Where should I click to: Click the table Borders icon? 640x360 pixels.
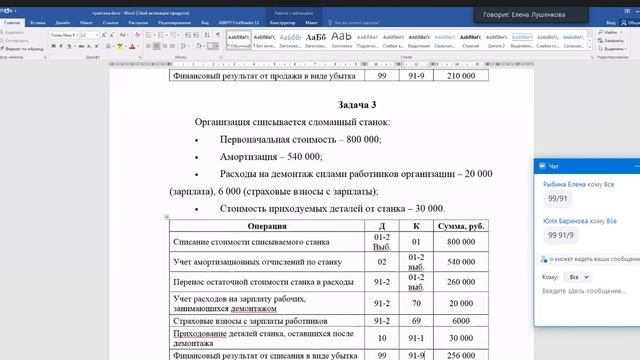click(211, 46)
